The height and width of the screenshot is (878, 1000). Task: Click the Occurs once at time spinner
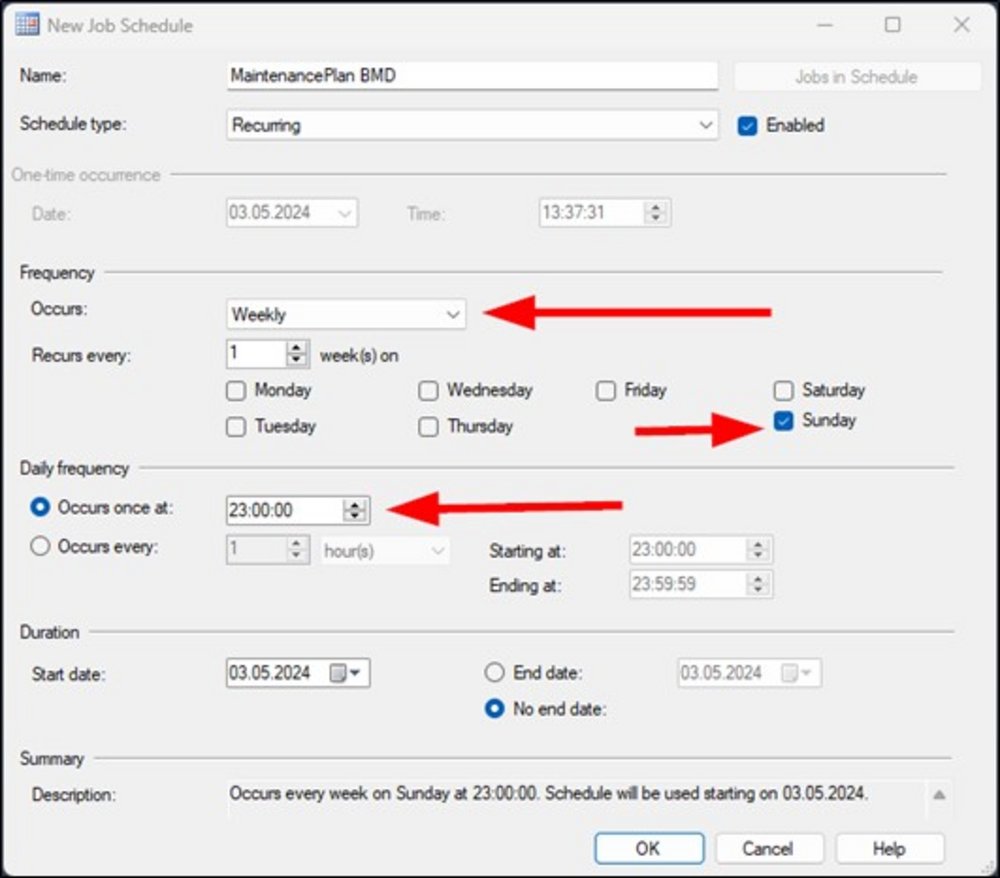354,510
